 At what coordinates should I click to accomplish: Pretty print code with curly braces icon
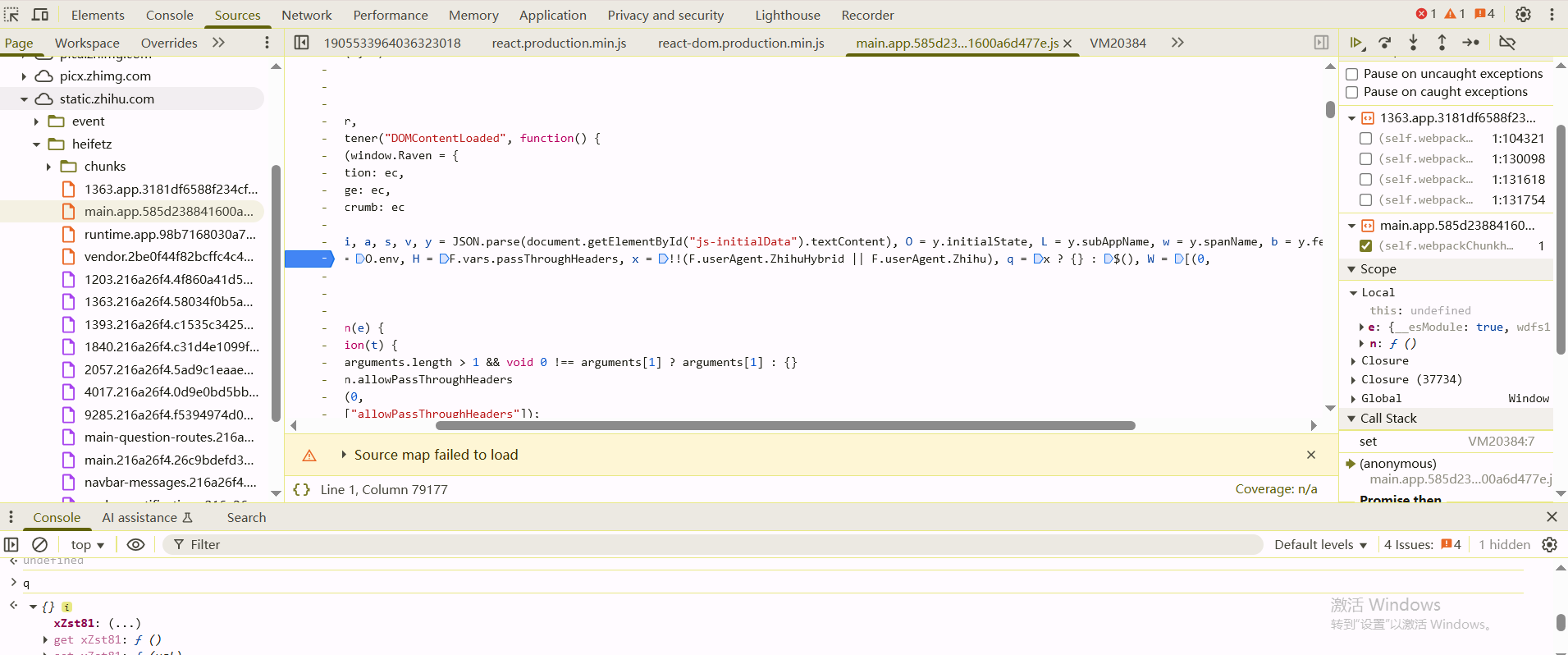302,489
